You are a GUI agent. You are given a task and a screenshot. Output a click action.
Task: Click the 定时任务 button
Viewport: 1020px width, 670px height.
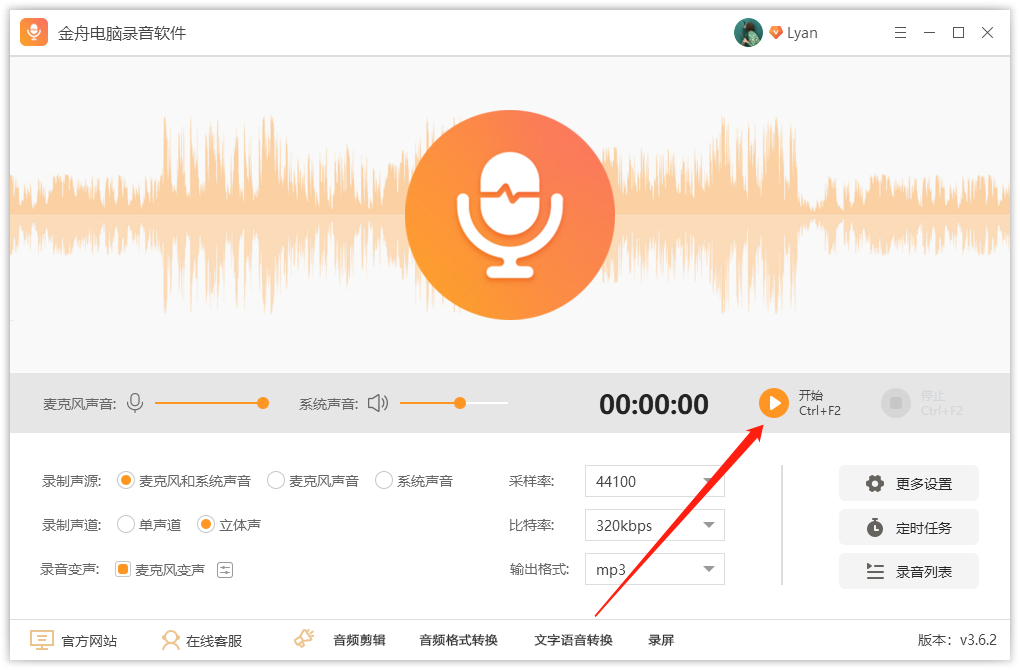click(x=909, y=527)
